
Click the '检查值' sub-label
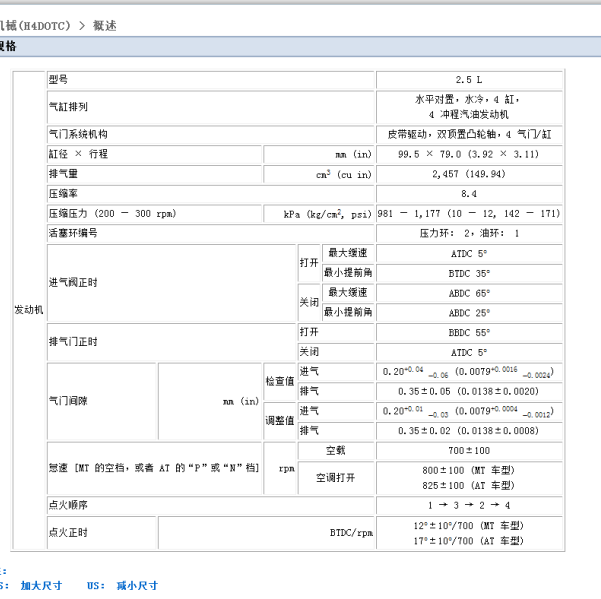280,381
